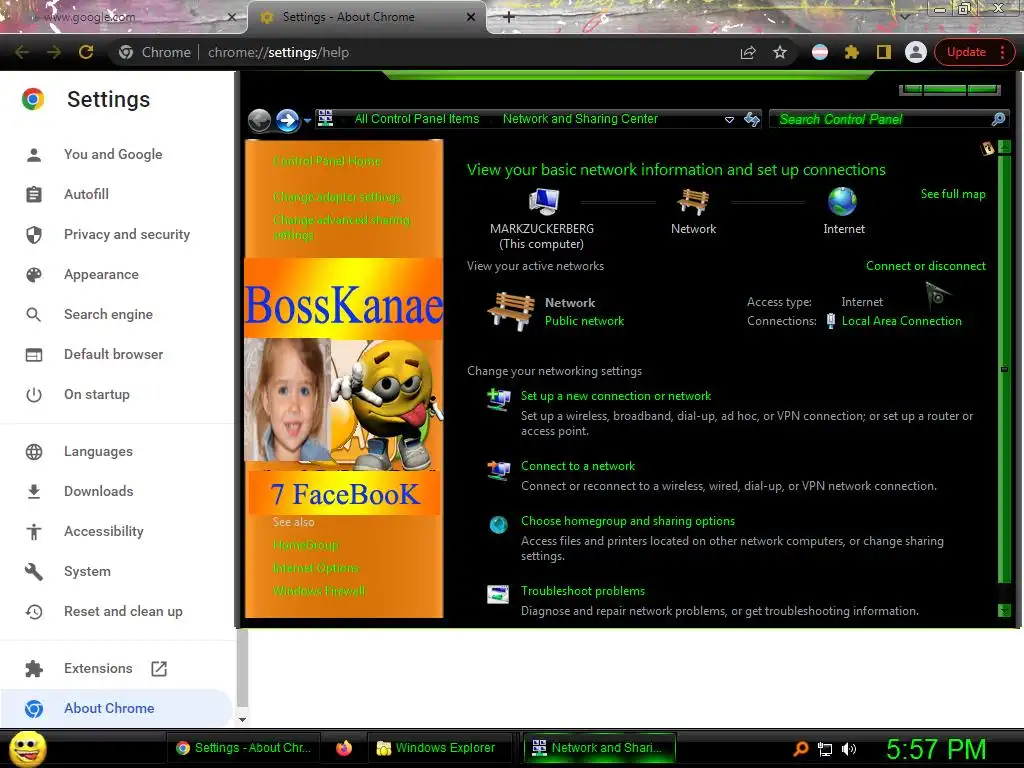1024x768 pixels.
Task: Open a new Chrome tab
Action: pyautogui.click(x=509, y=17)
